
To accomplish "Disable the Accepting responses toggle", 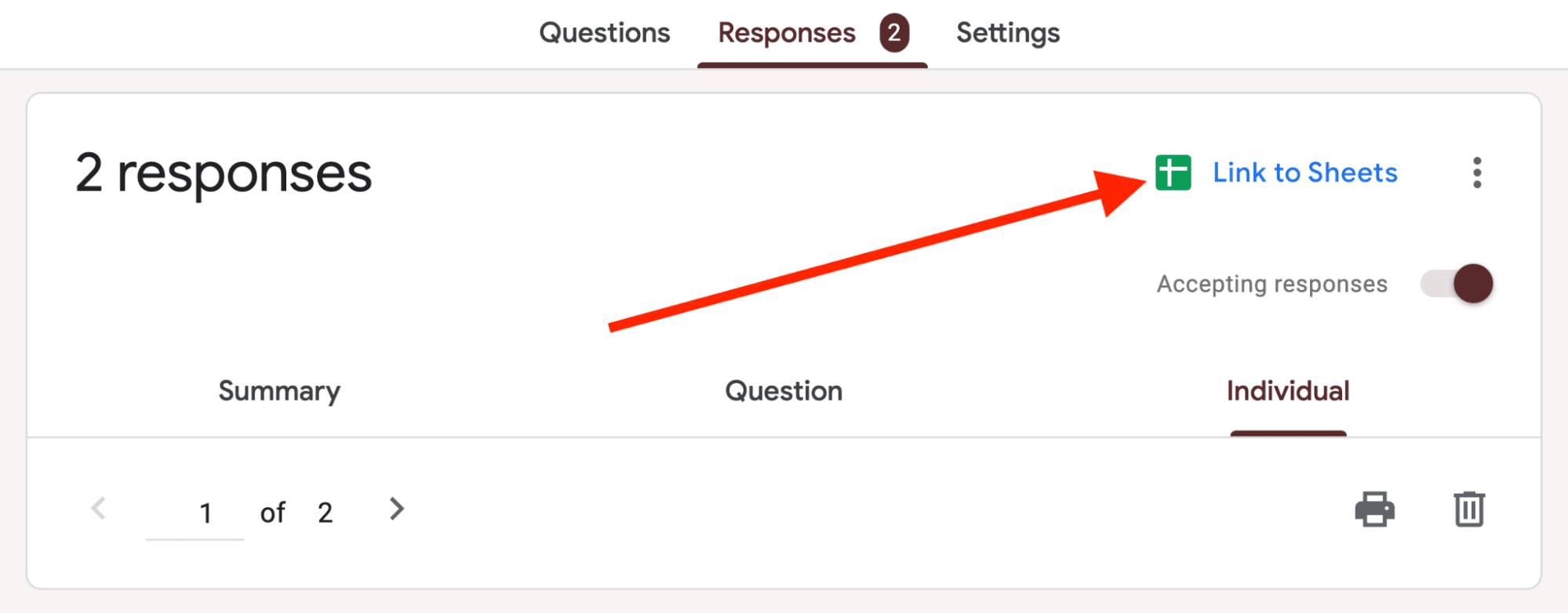I will (1456, 284).
